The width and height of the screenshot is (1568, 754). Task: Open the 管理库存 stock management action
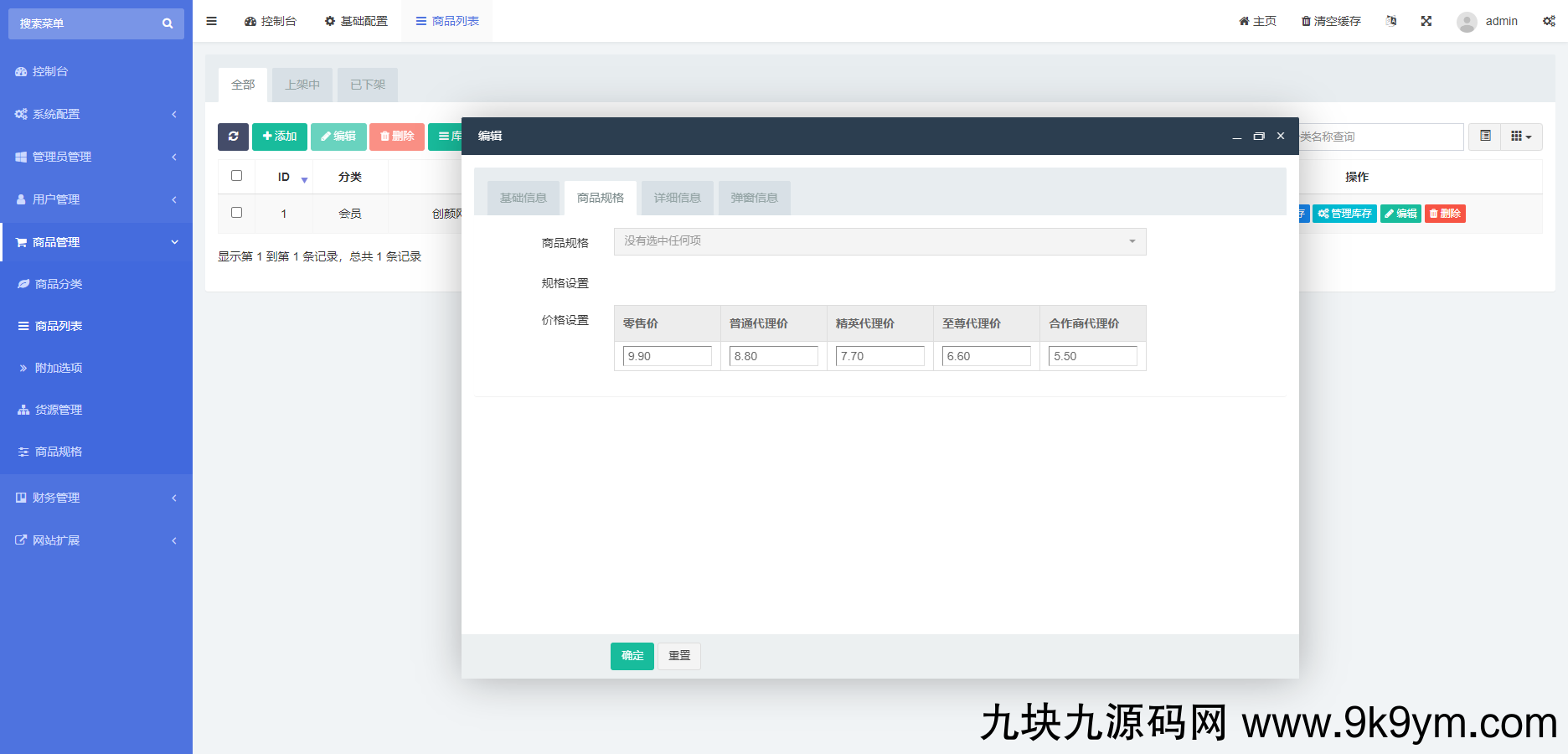(1344, 214)
